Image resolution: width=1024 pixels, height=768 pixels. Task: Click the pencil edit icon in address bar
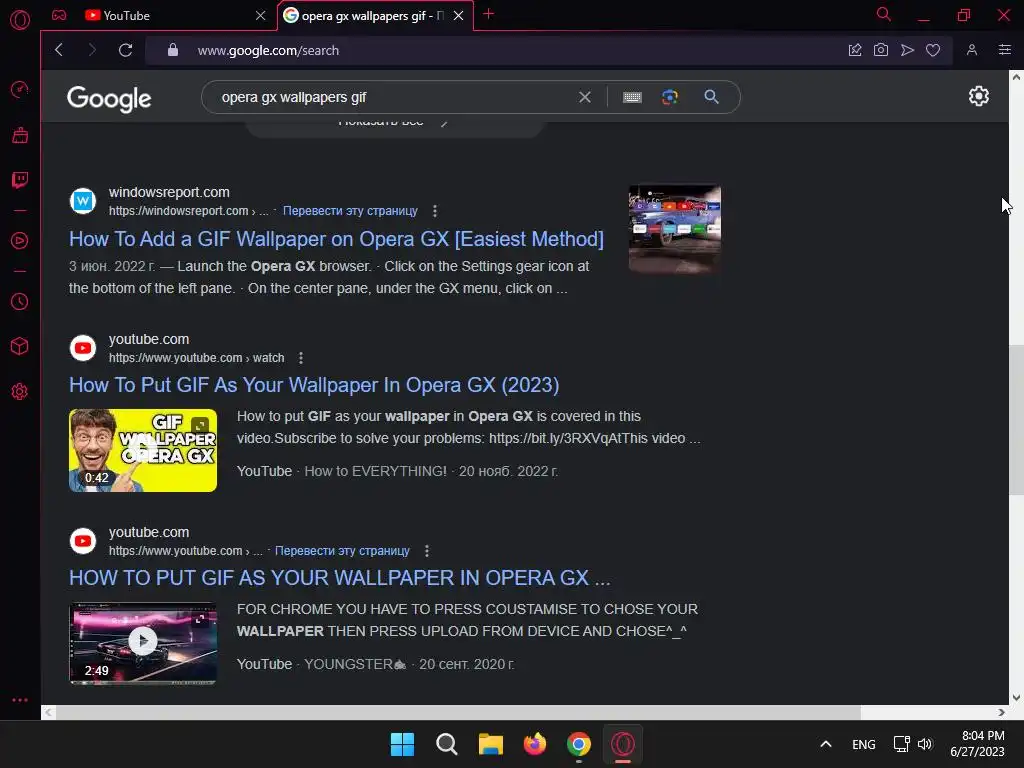[x=855, y=50]
